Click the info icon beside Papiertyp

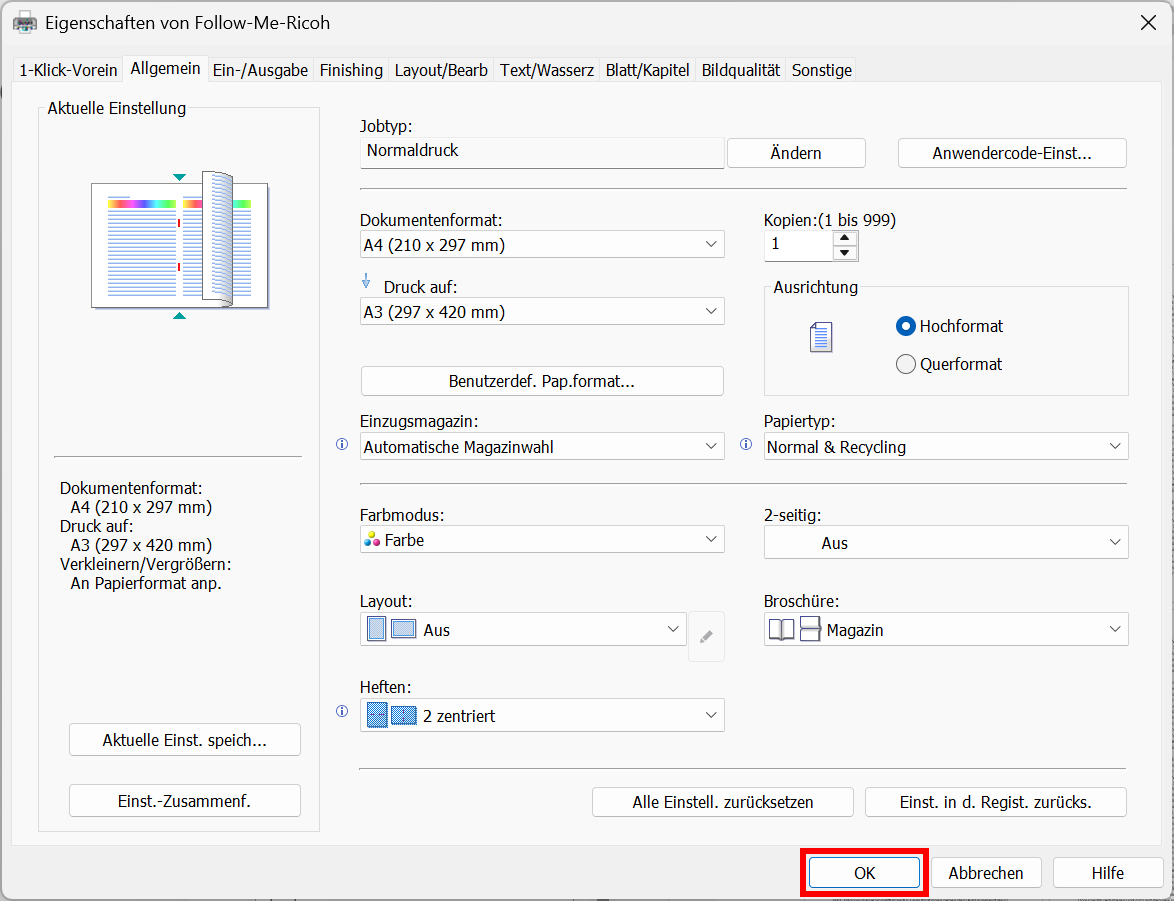745,445
